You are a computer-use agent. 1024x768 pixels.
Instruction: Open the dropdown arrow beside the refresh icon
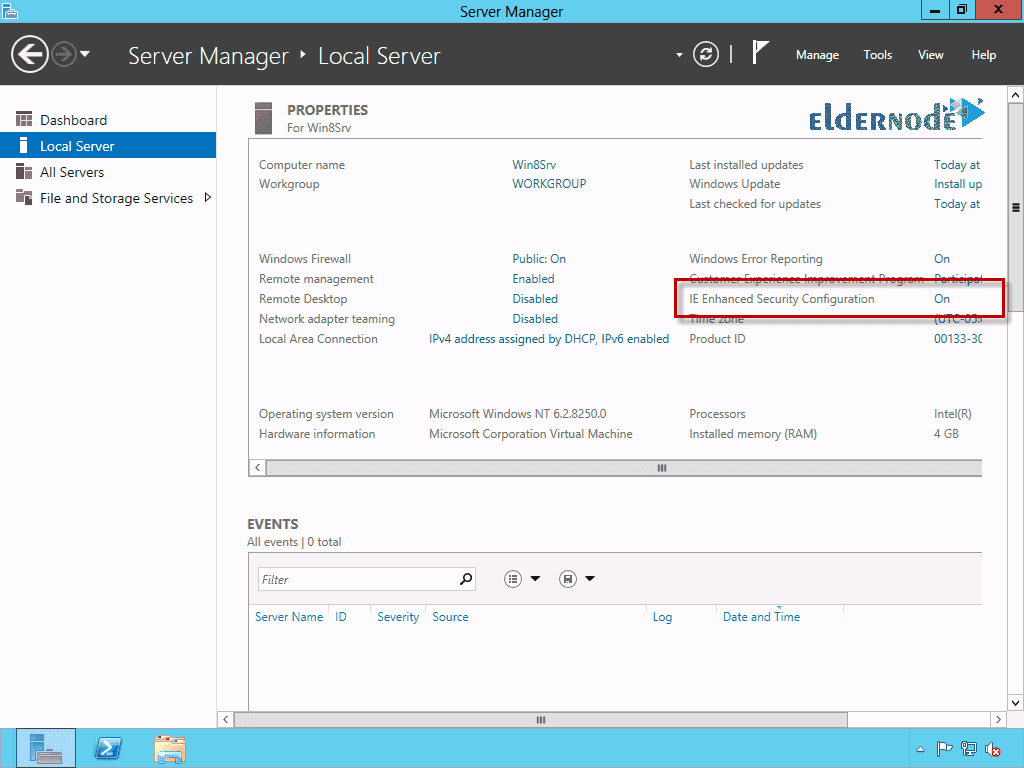click(x=679, y=55)
